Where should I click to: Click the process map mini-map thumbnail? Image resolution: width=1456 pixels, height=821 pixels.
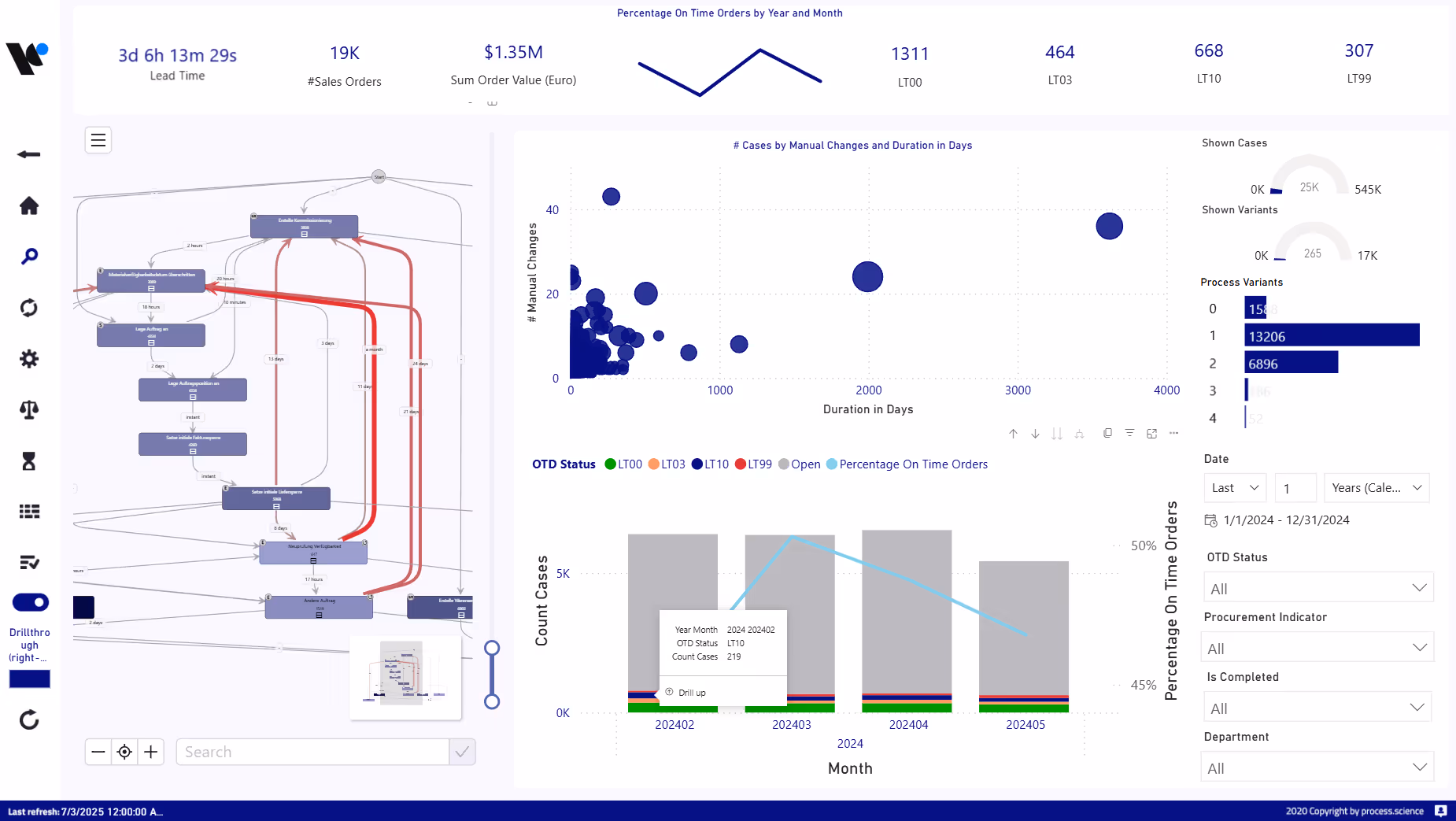(405, 675)
